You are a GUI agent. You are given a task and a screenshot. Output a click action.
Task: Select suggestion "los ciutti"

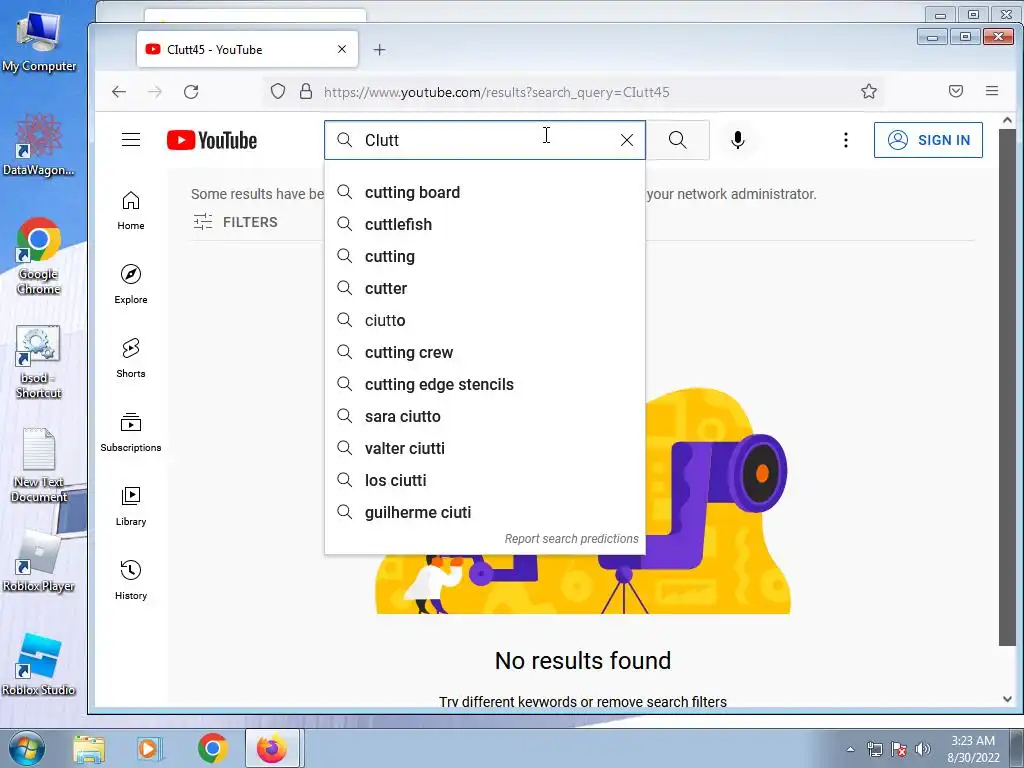click(485, 481)
